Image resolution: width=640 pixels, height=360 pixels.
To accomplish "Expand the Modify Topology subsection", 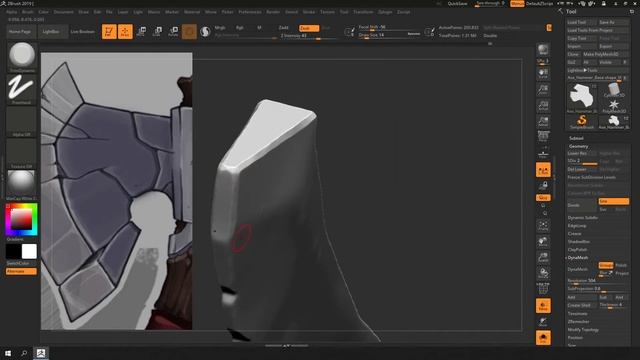I will tap(583, 330).
